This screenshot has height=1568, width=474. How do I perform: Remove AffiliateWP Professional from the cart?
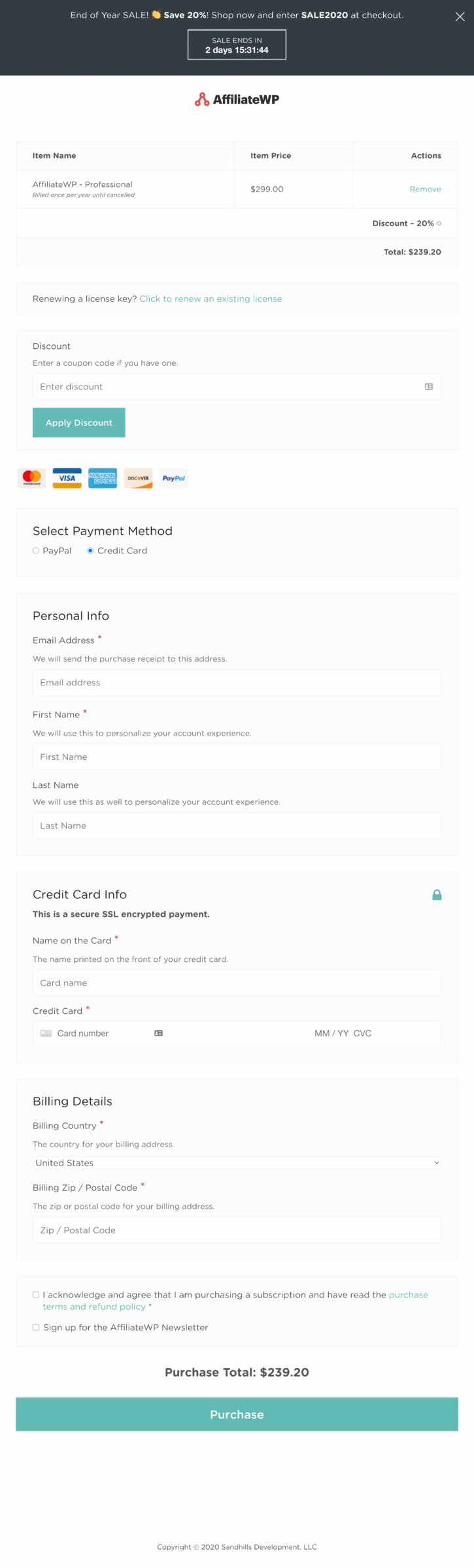[x=425, y=189]
